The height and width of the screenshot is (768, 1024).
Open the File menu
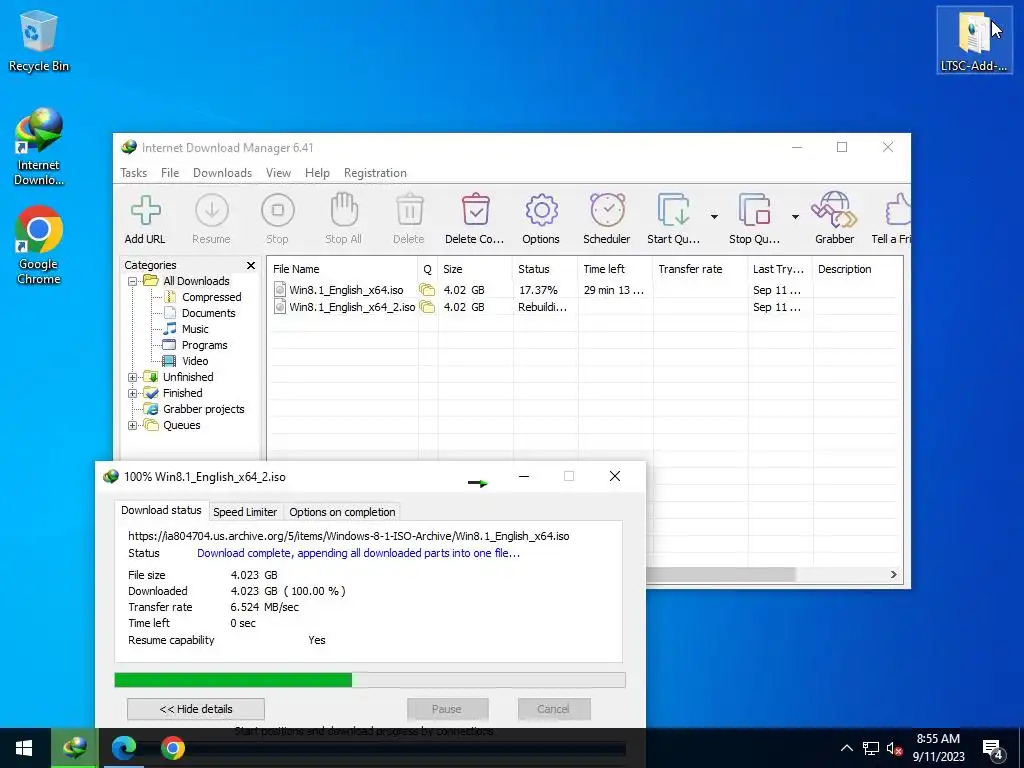click(x=170, y=173)
